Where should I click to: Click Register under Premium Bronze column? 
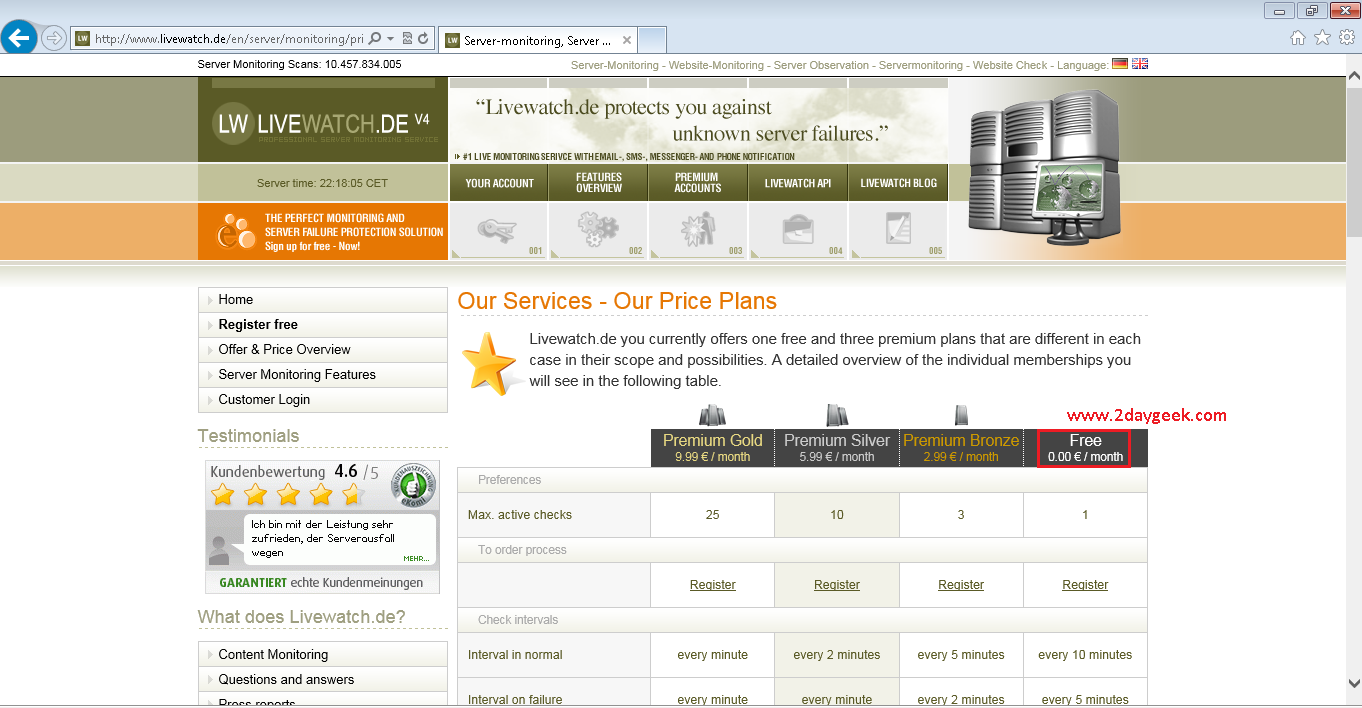pos(961,585)
